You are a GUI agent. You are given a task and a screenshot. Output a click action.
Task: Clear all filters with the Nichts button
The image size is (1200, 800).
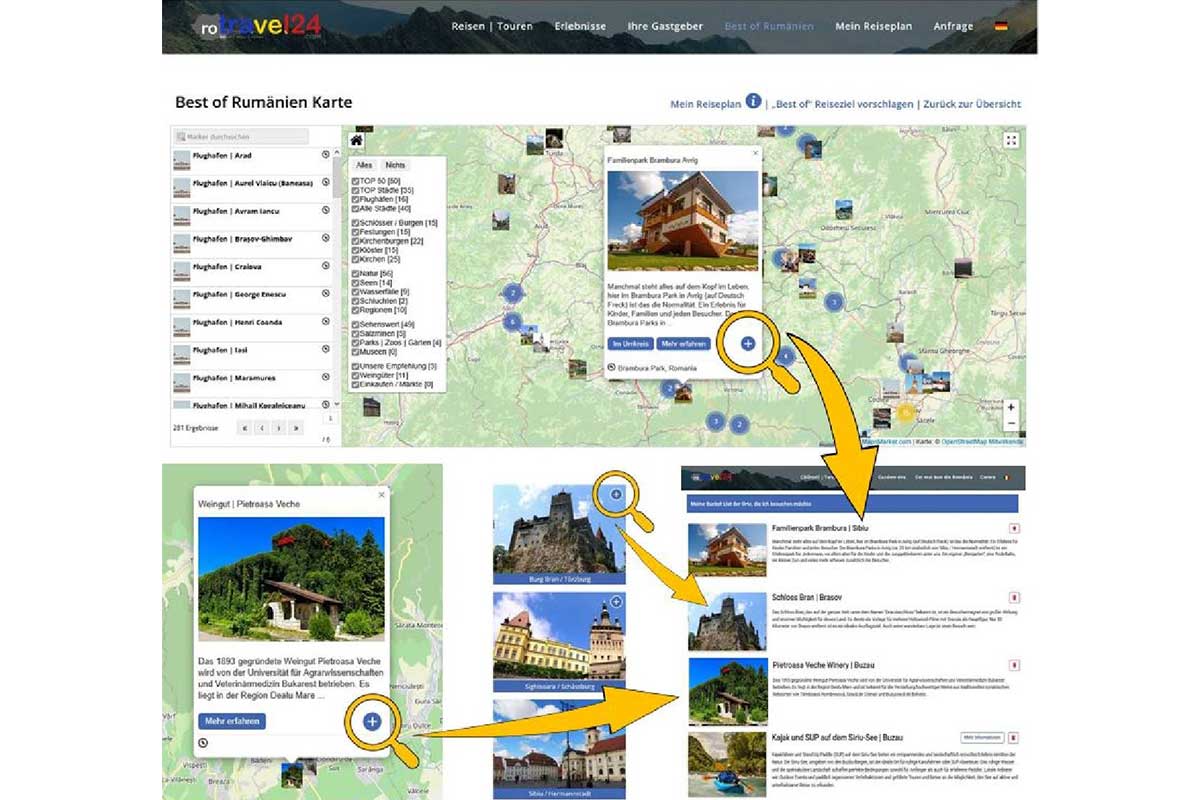coord(396,164)
